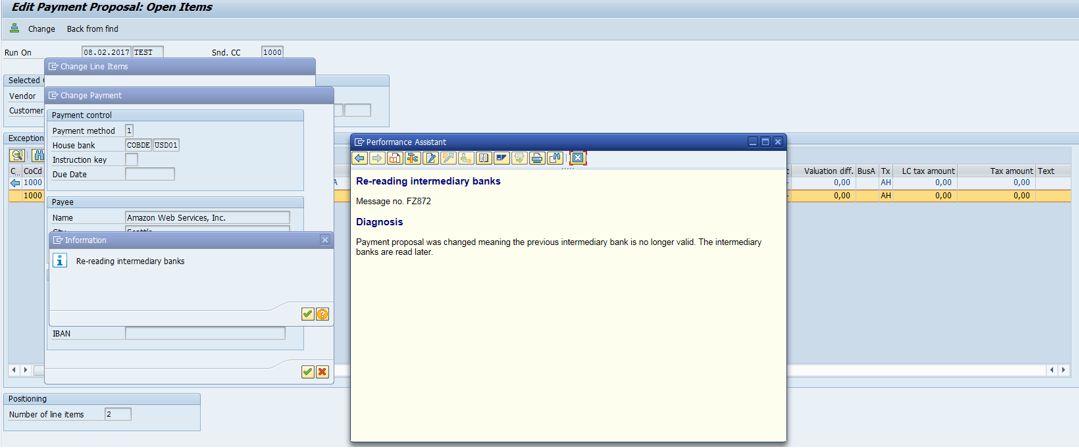Open technical information icon in Performance Assistant
This screenshot has width=1079, height=448.
point(413,159)
